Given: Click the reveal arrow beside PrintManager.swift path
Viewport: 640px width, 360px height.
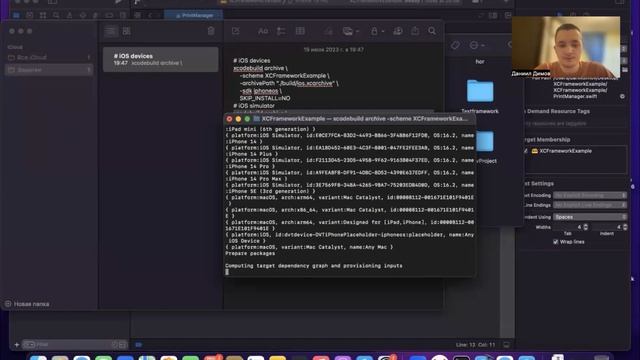Looking at the screenshot, I should [622, 96].
